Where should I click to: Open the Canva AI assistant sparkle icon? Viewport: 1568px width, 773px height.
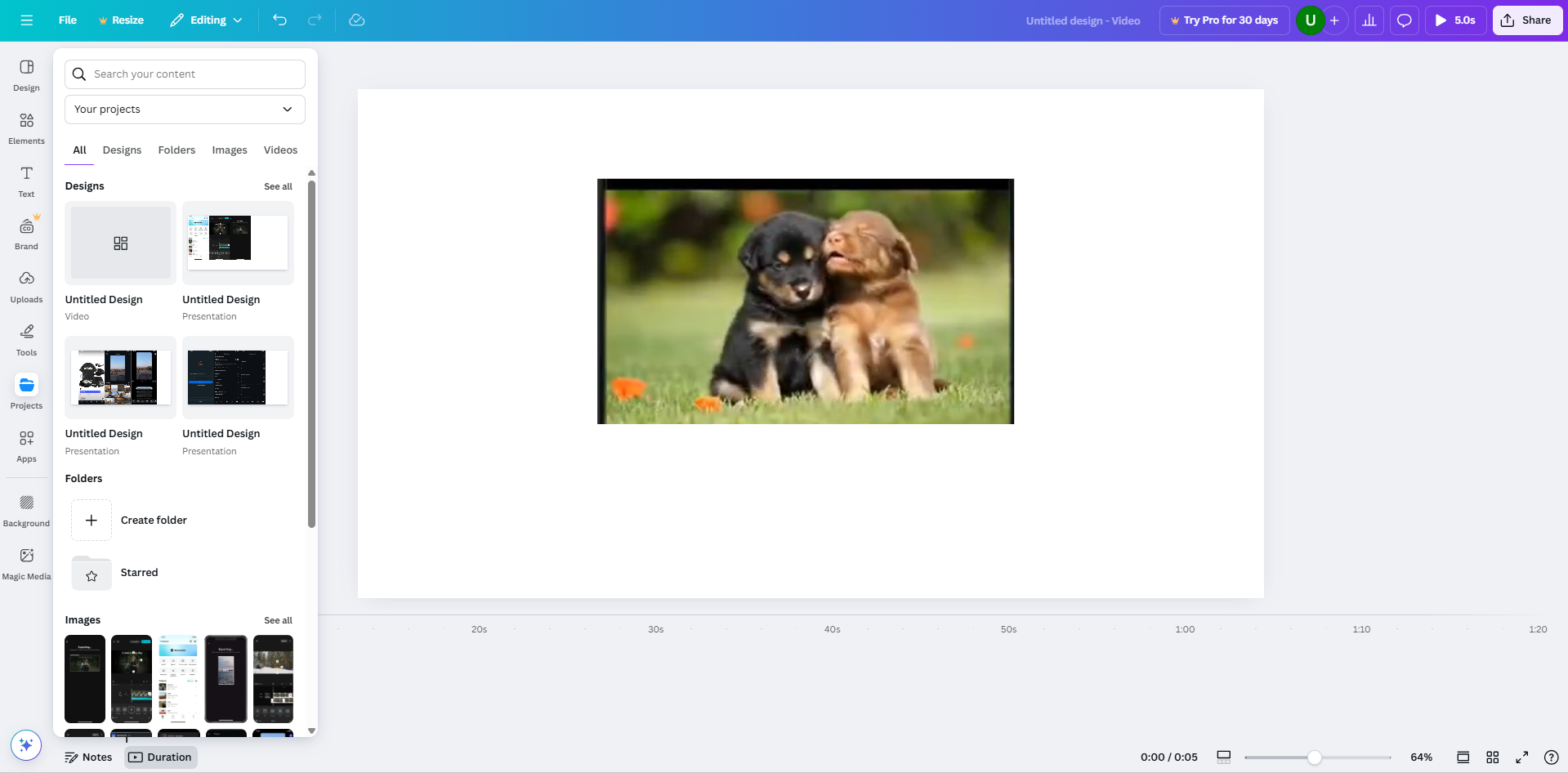(x=25, y=744)
